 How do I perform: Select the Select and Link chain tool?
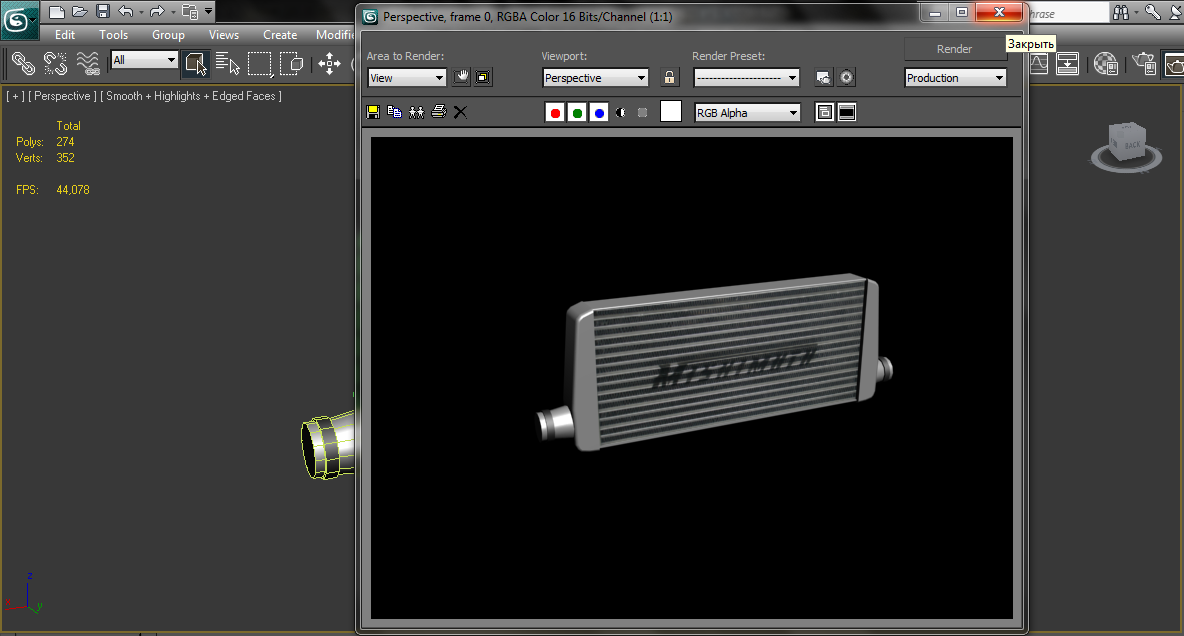pos(22,64)
